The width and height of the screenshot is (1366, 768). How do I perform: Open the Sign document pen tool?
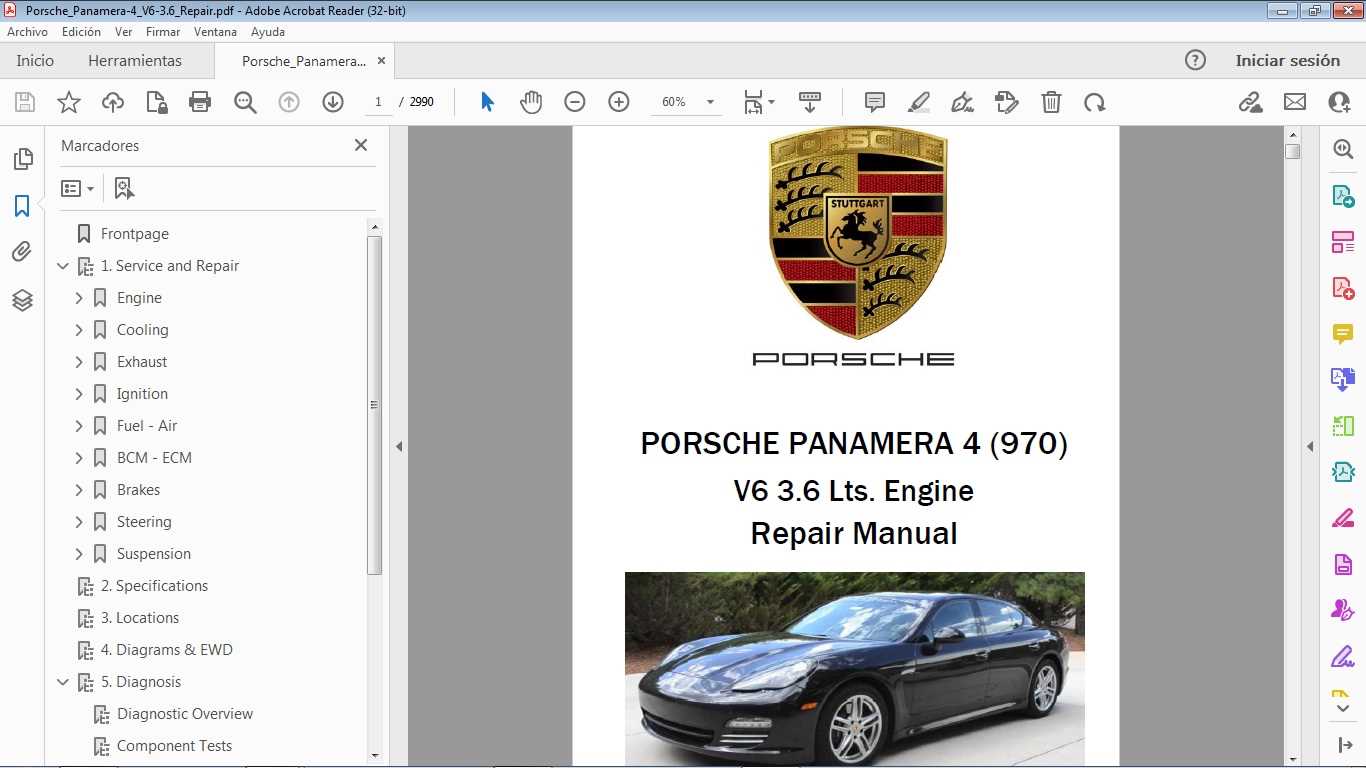coord(963,102)
